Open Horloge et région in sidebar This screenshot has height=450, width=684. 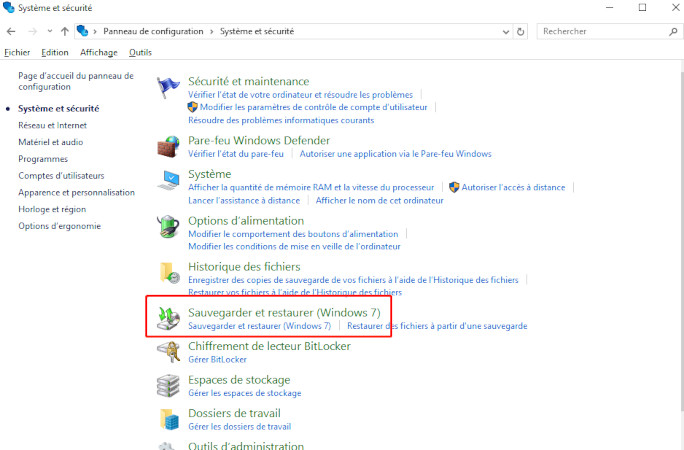pos(52,209)
